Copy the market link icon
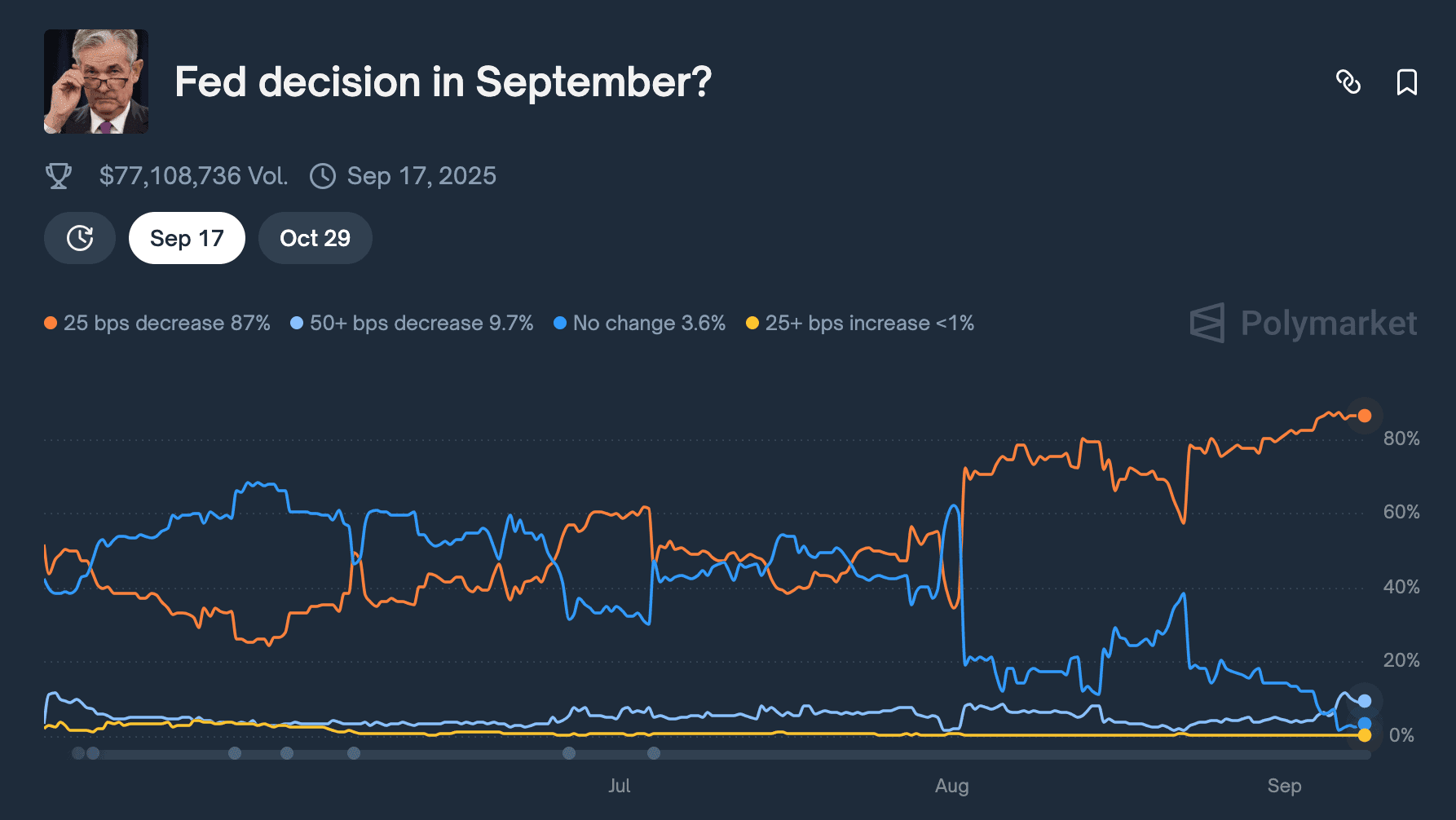The width and height of the screenshot is (1456, 820). pos(1348,82)
